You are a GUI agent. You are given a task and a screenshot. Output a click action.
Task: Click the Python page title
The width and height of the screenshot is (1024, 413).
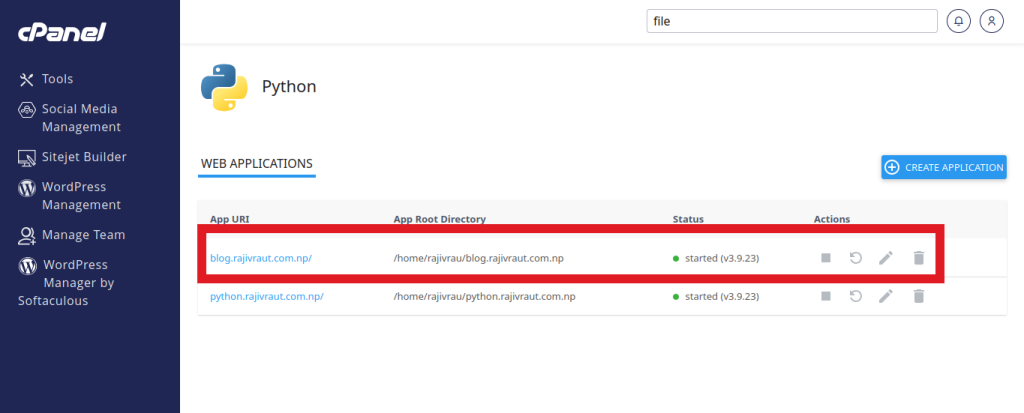289,87
